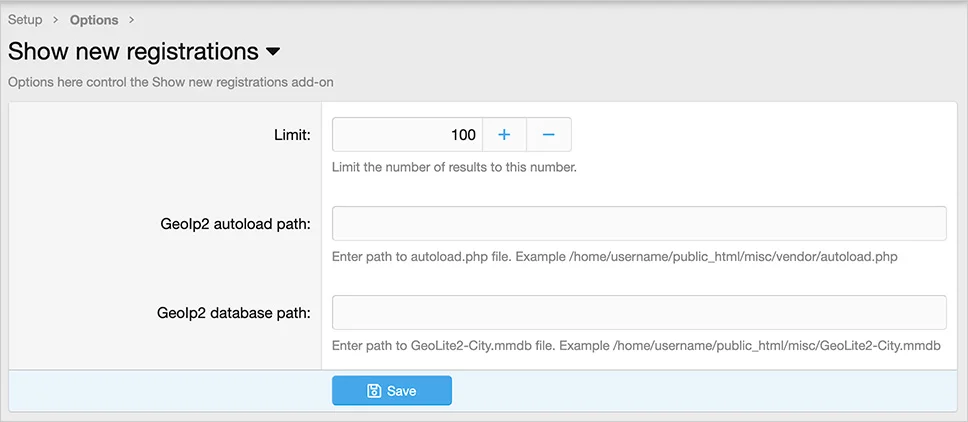Click the "GeoIp2 database path:" label

[x=233, y=312]
